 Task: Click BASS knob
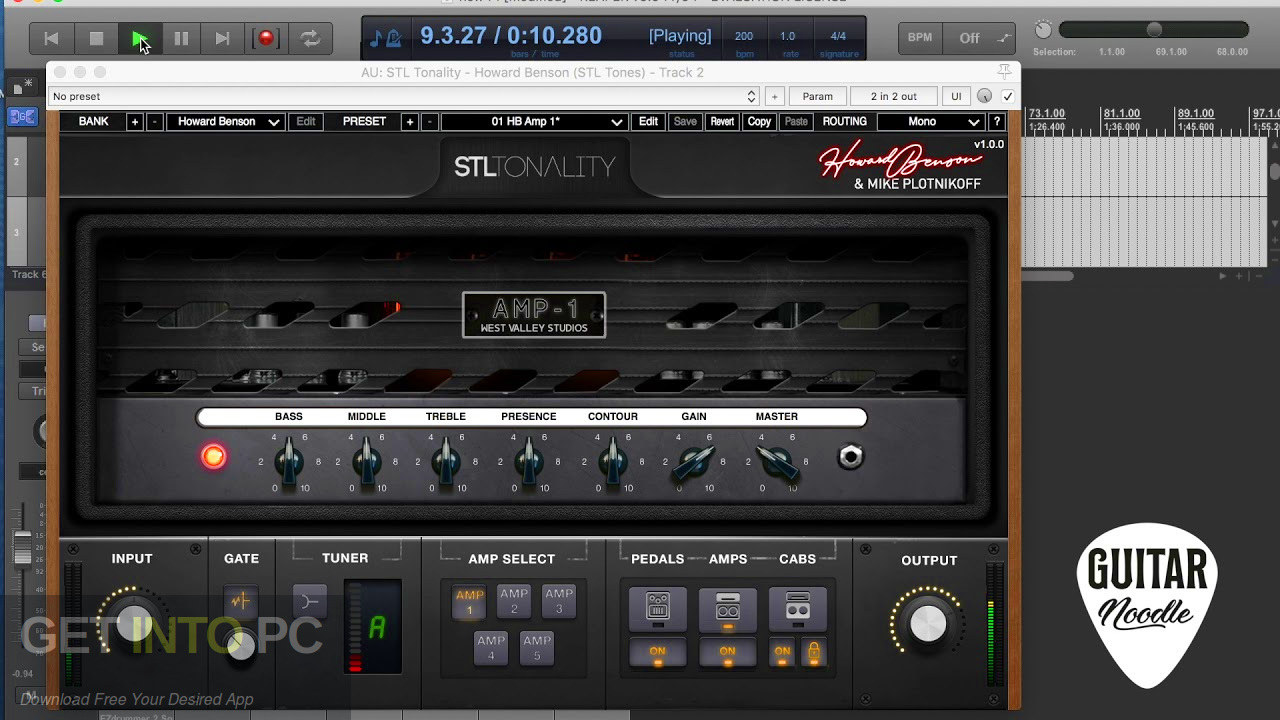[x=289, y=461]
